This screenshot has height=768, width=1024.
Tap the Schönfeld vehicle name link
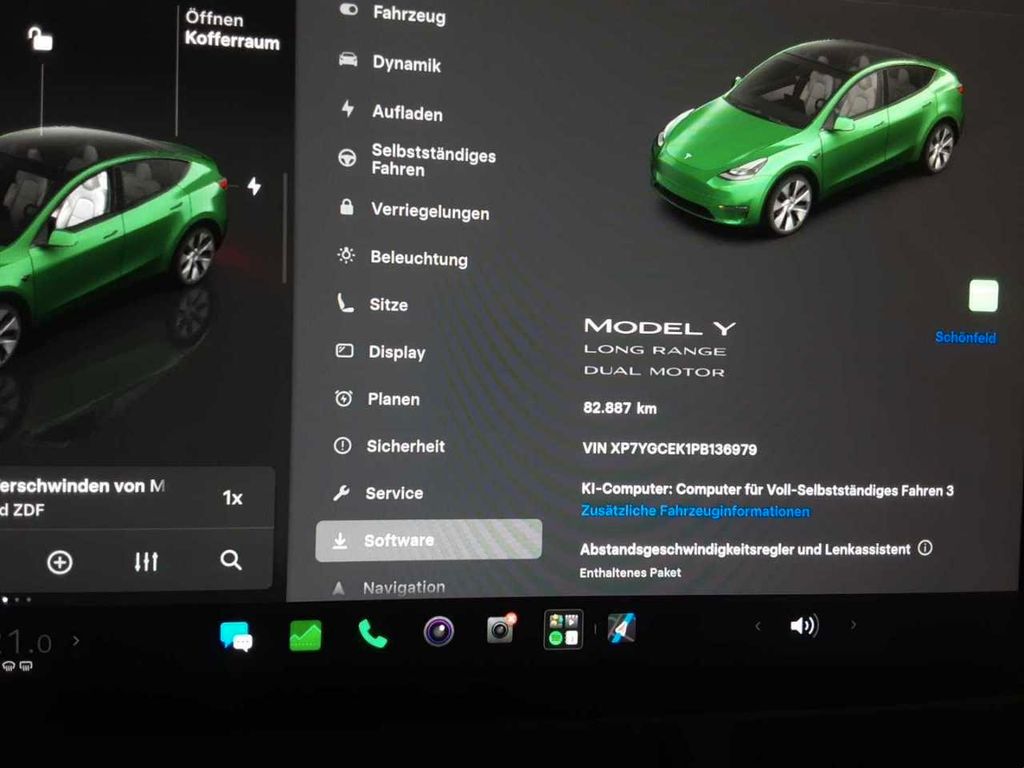pyautogui.click(x=965, y=338)
